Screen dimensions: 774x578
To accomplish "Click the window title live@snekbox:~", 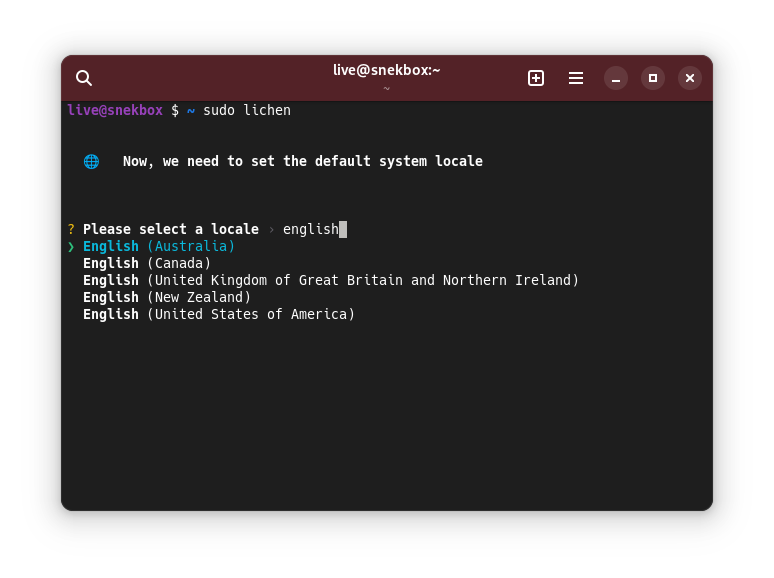I will 387,70.
